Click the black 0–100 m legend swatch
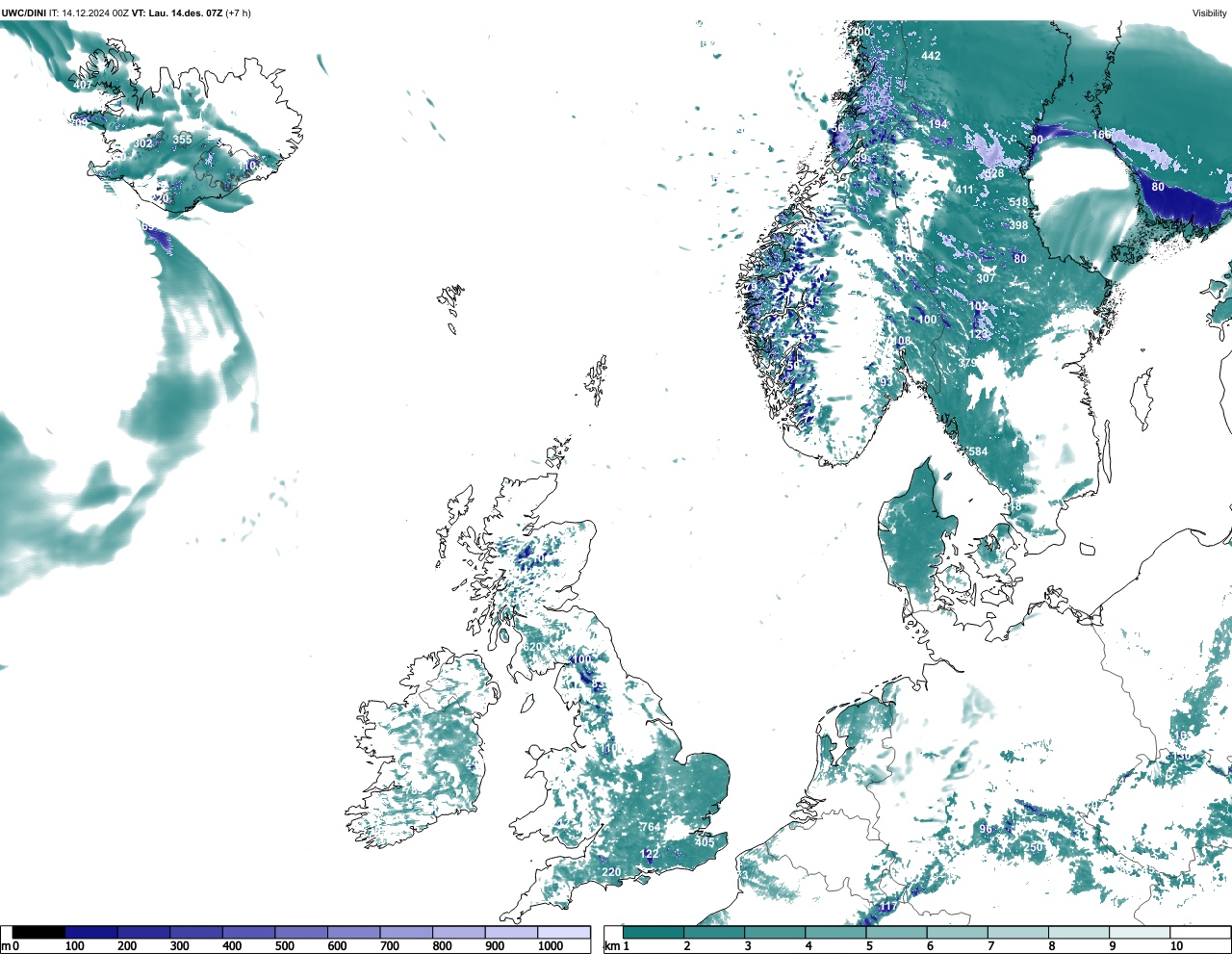1232x954 pixels. tap(39, 932)
